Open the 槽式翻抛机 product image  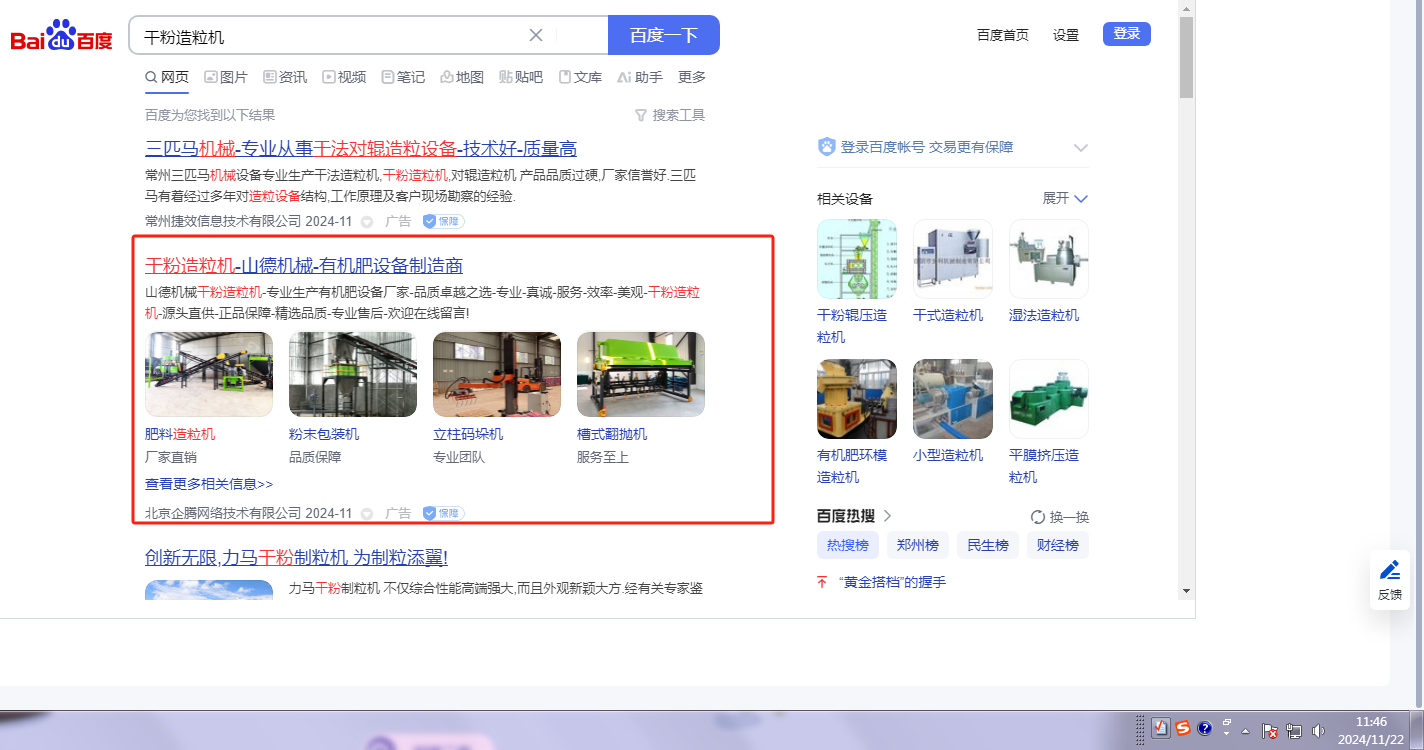coord(641,374)
